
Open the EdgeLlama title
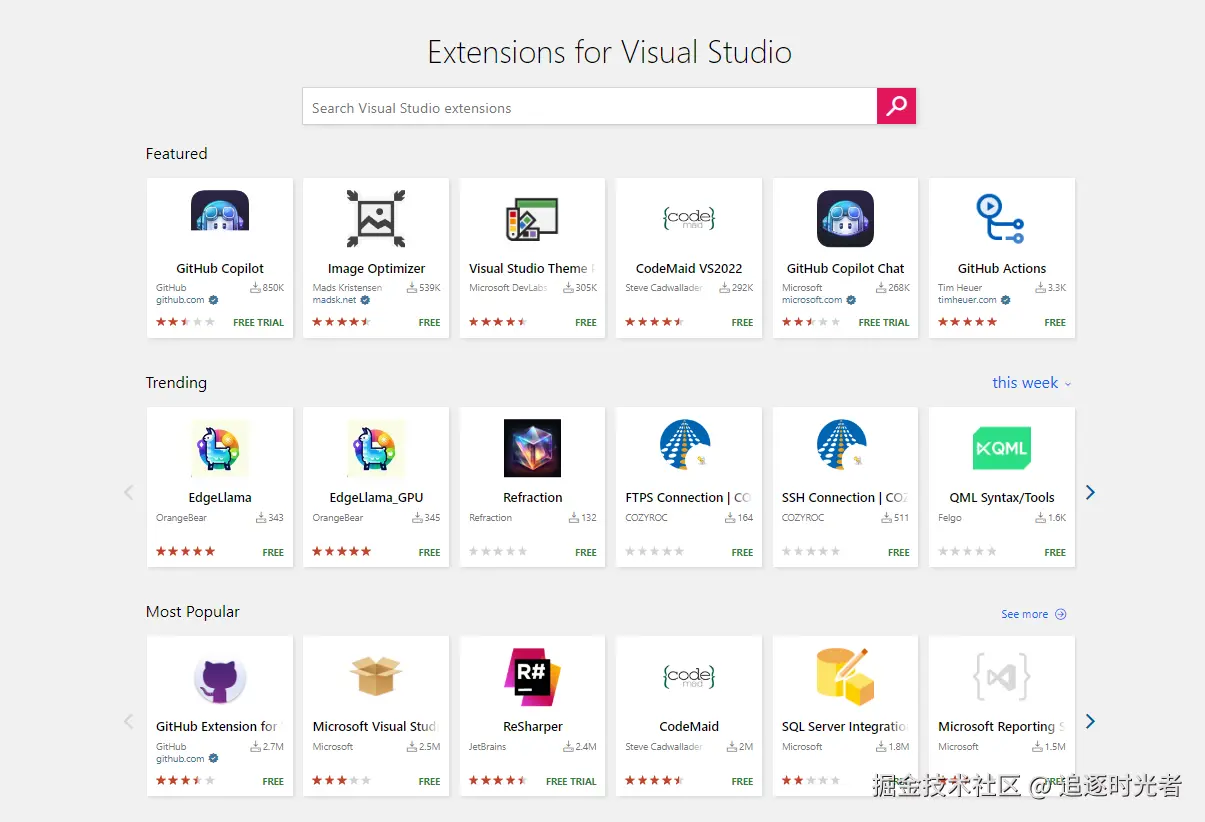coord(220,497)
